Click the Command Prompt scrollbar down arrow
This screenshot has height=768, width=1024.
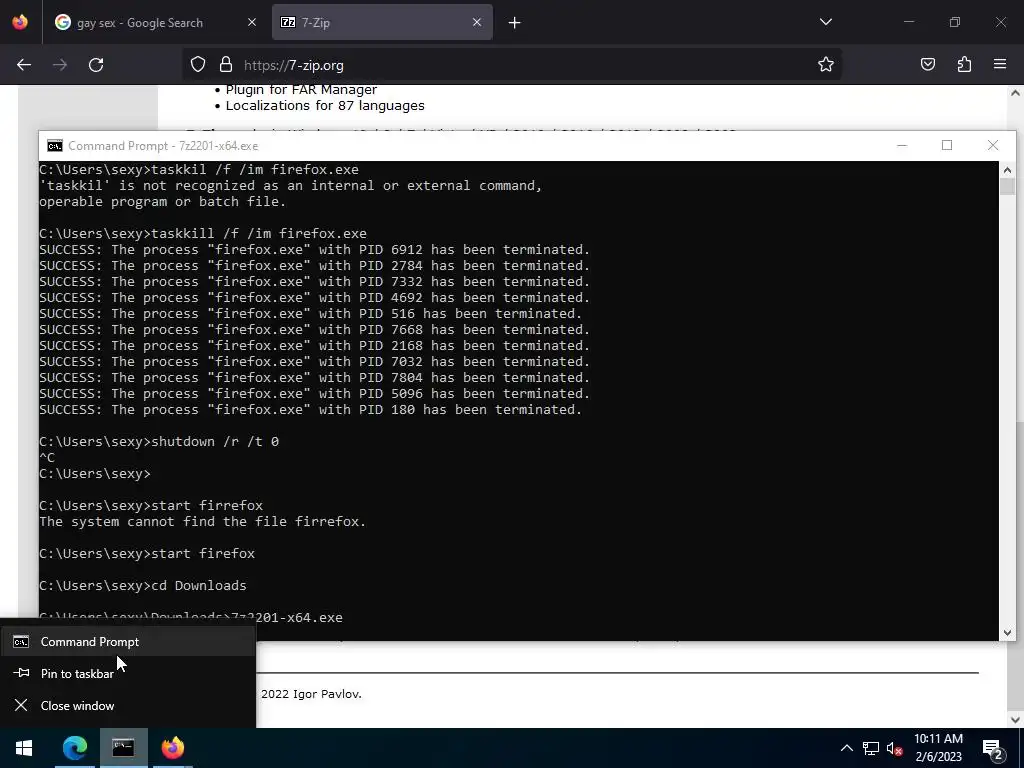(x=1007, y=632)
